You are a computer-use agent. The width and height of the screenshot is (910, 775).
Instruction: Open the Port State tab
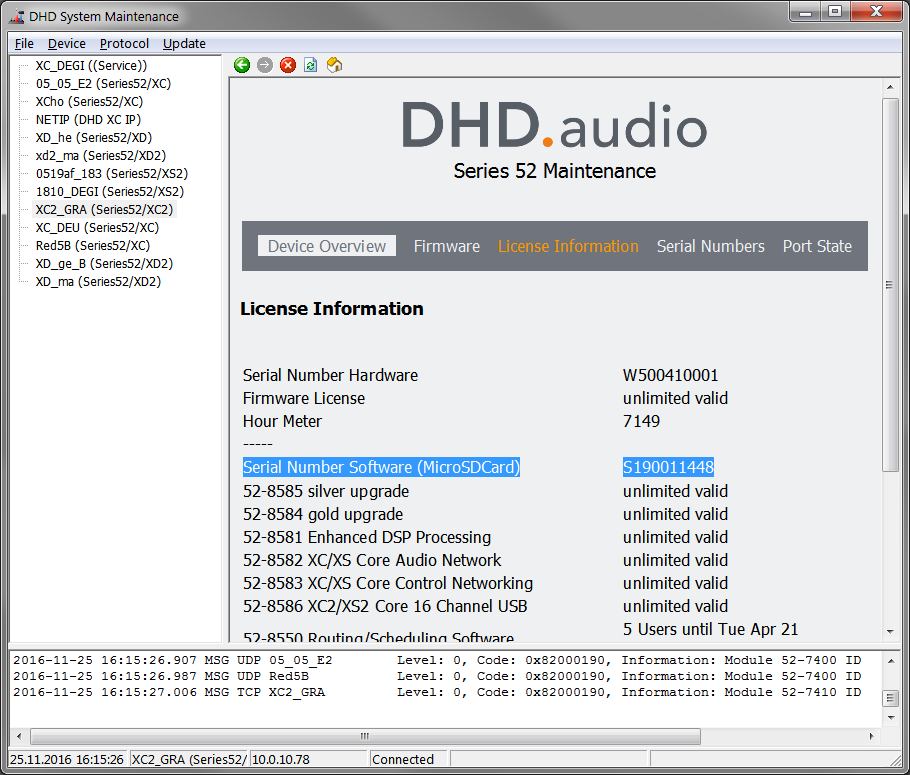(x=817, y=246)
